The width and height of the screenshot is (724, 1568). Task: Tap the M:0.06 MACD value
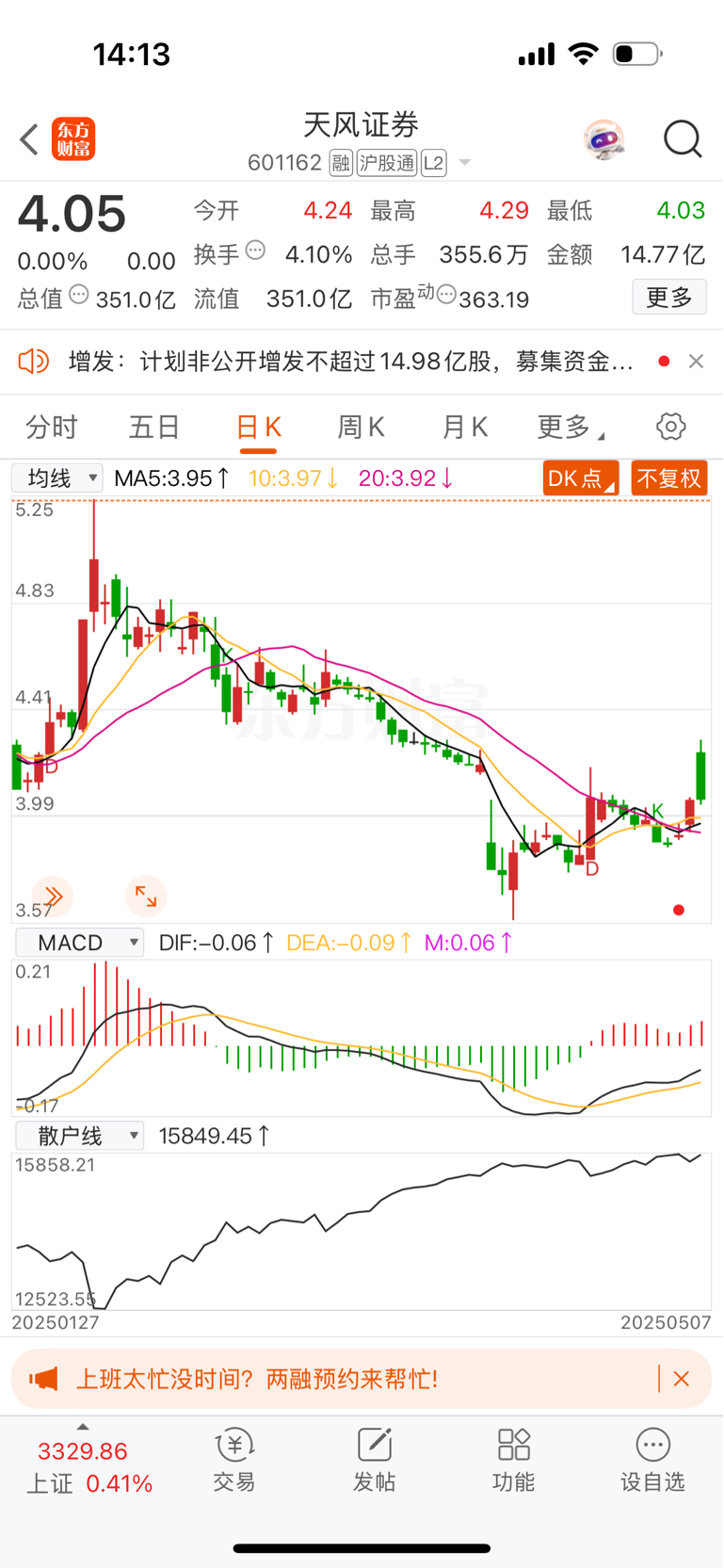[469, 943]
